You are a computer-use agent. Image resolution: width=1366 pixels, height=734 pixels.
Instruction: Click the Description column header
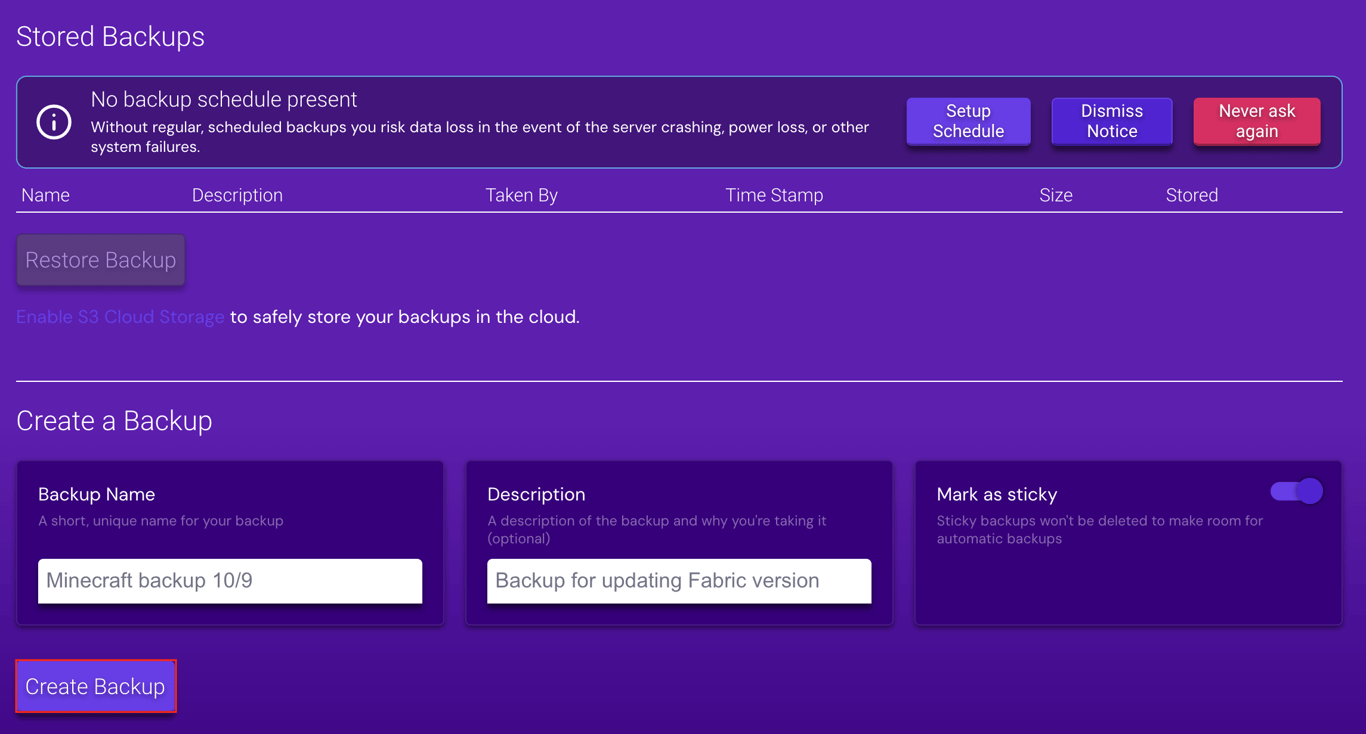click(x=237, y=195)
